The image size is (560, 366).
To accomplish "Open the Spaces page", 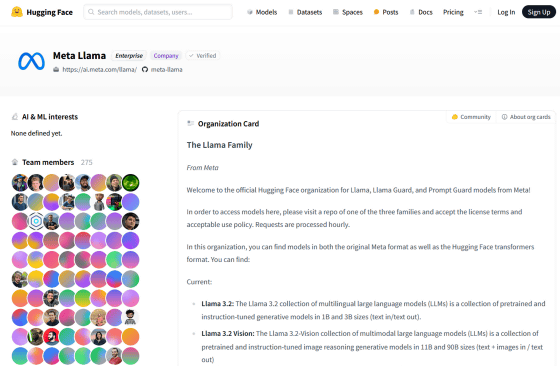I will pos(348,12).
